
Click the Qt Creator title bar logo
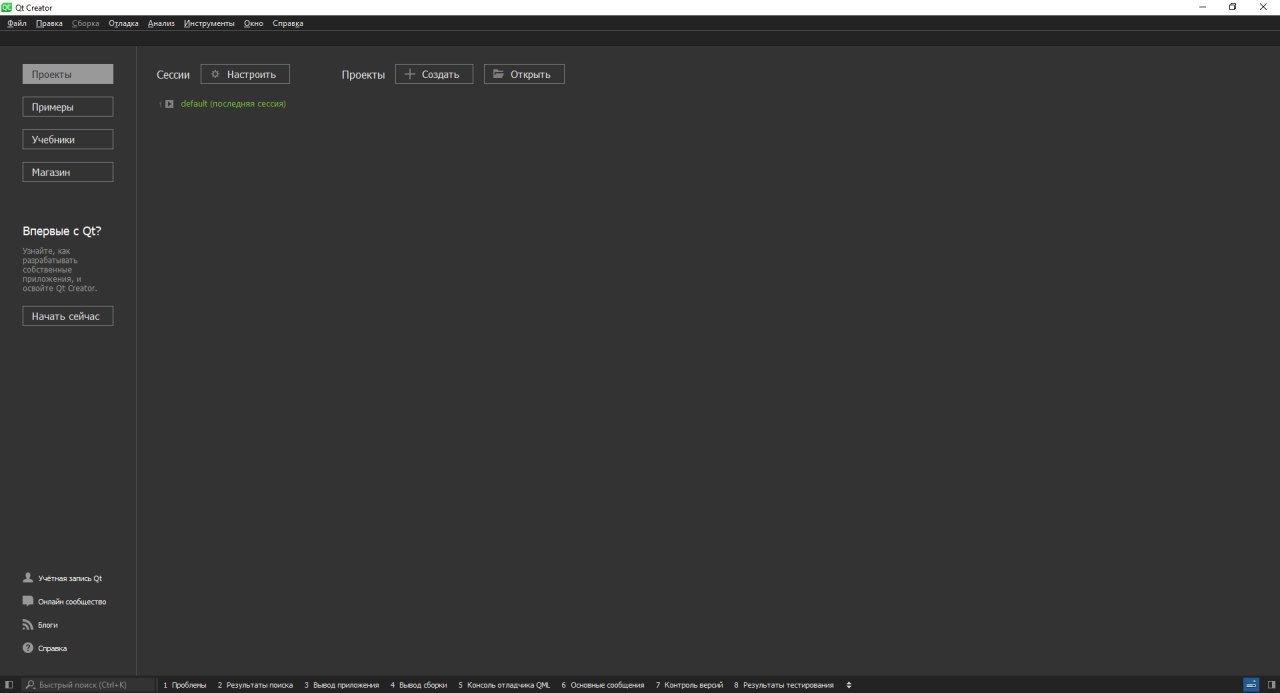coord(7,7)
